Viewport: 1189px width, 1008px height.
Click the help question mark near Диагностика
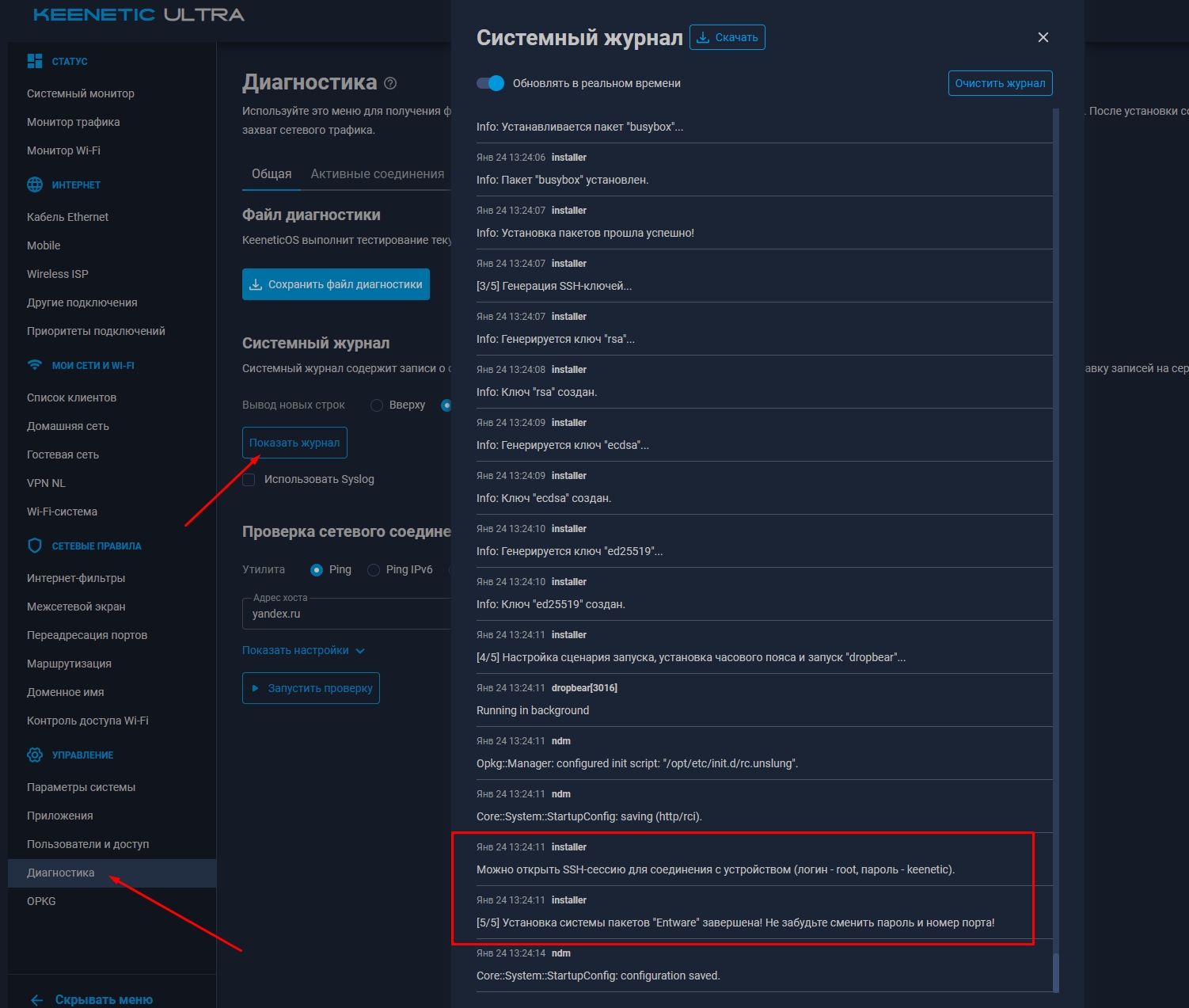click(x=388, y=82)
